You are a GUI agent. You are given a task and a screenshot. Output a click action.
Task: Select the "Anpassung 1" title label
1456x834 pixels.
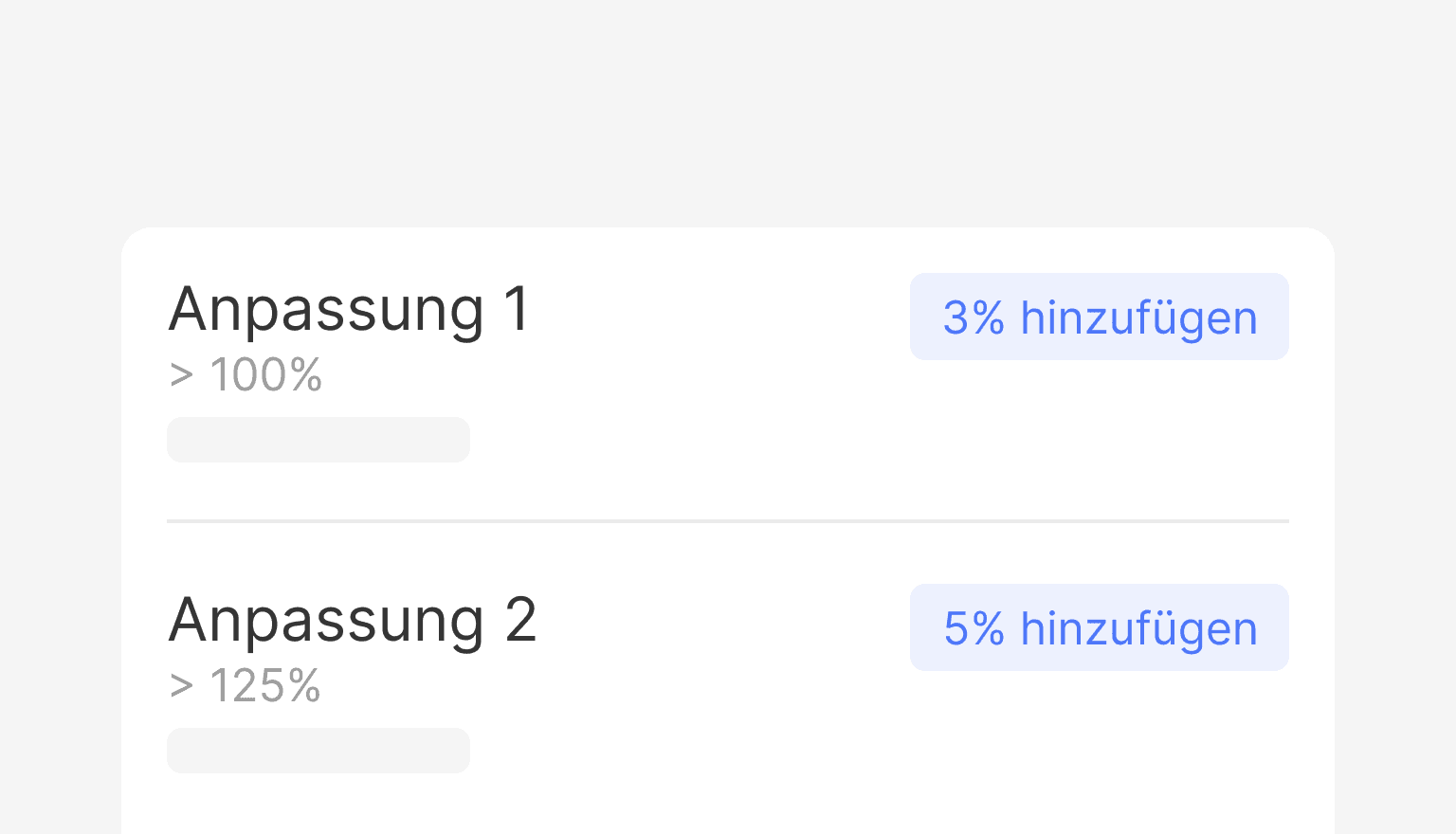(x=349, y=309)
